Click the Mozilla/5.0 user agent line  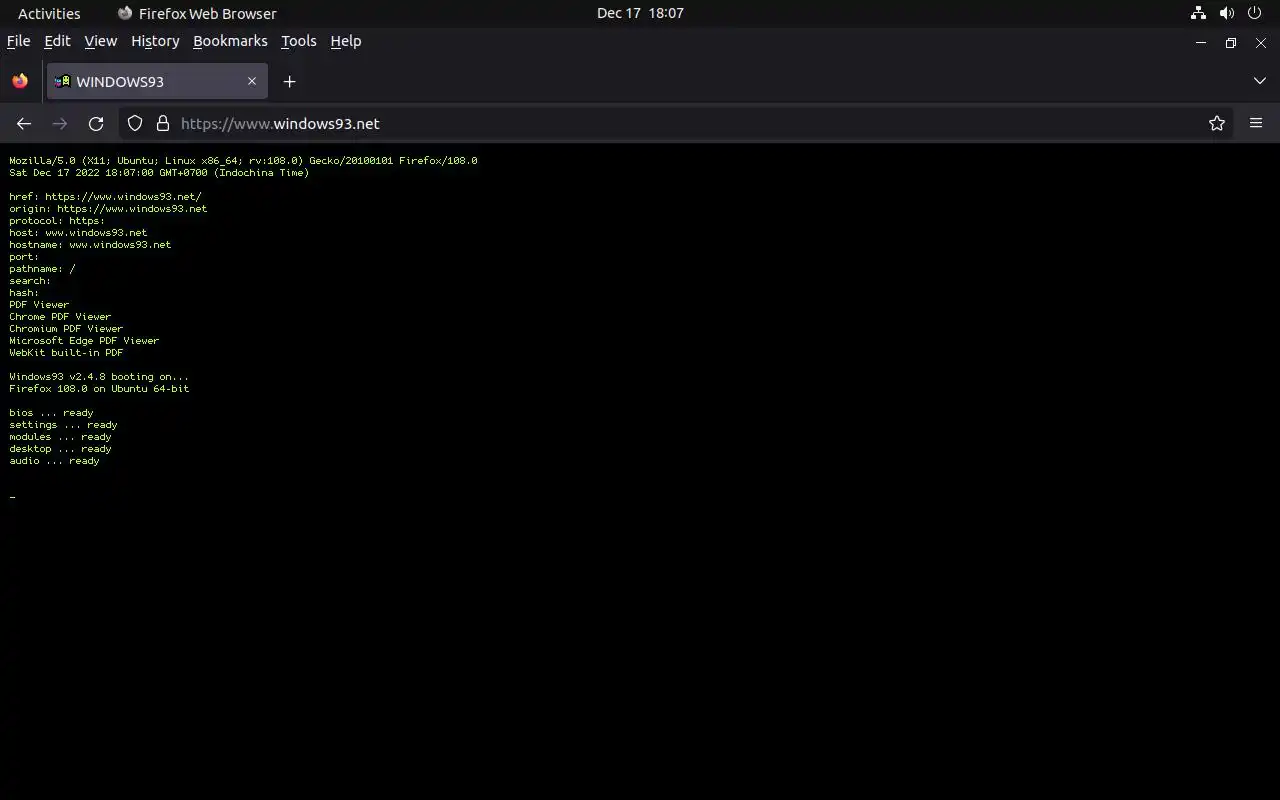pos(243,161)
